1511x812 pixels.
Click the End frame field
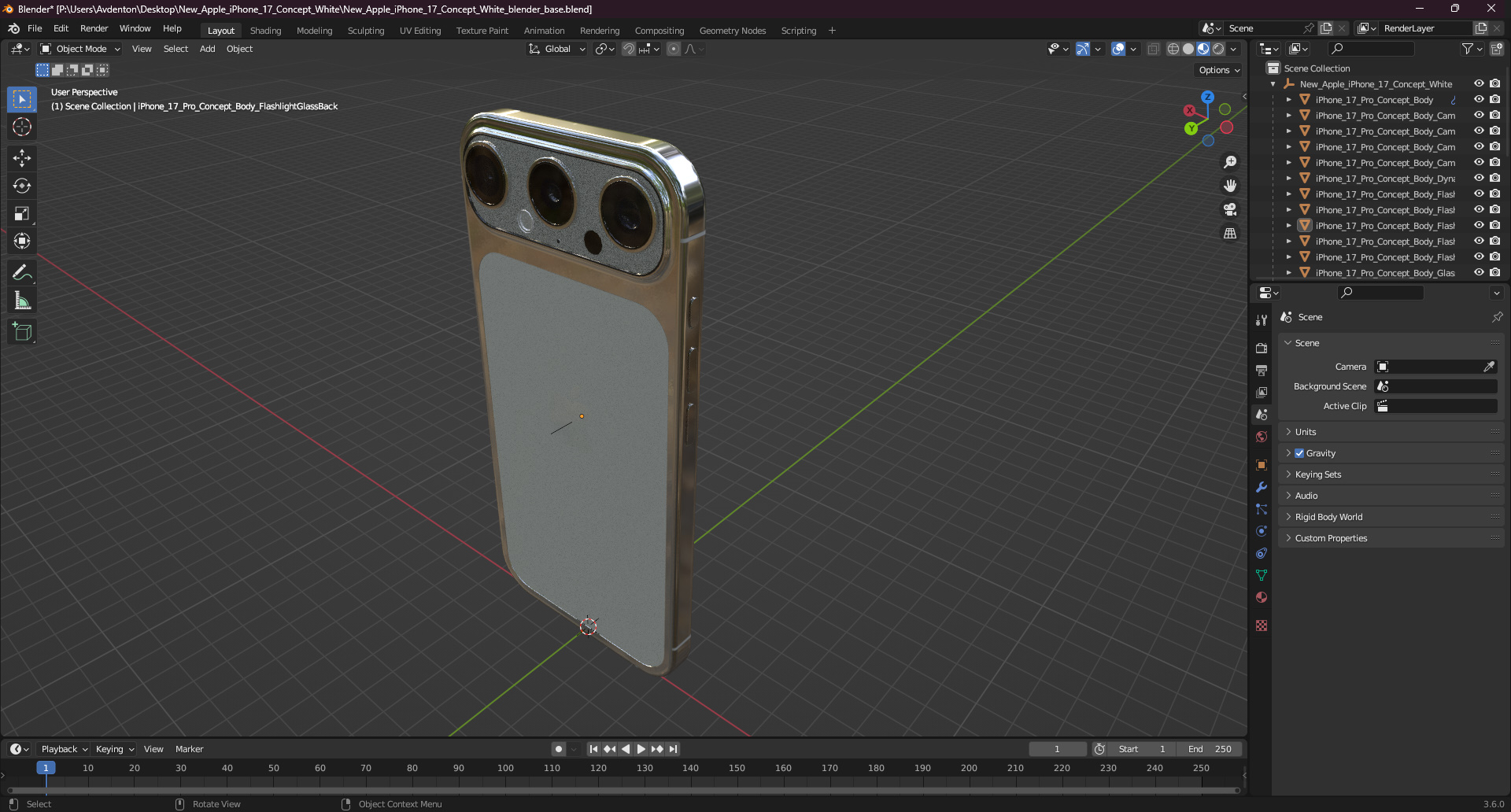[x=1210, y=749]
